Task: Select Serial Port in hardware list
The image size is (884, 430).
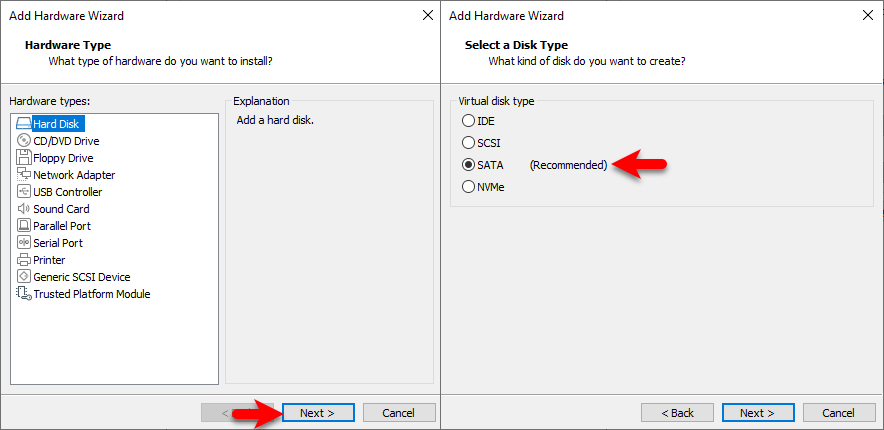Action: (58, 243)
